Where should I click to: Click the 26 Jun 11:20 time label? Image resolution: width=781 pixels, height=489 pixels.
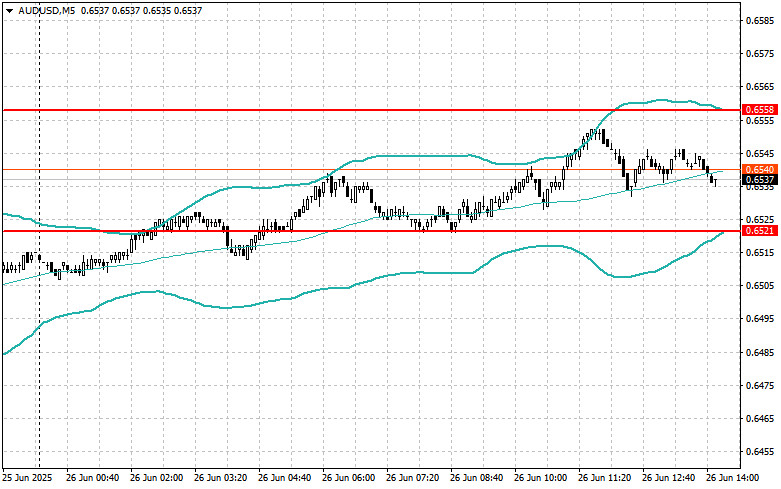(x=605, y=478)
